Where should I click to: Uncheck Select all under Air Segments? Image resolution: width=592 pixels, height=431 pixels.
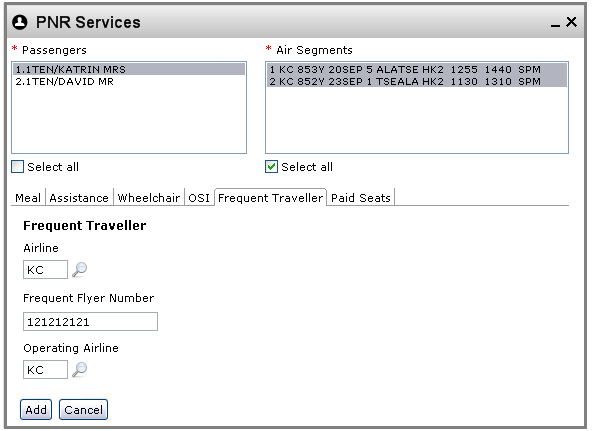point(271,166)
